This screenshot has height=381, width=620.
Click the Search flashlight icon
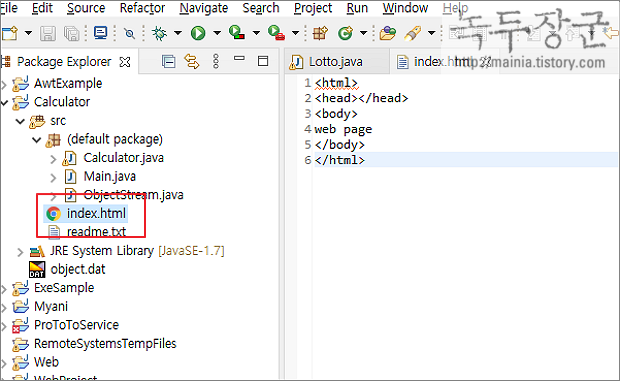[412, 33]
